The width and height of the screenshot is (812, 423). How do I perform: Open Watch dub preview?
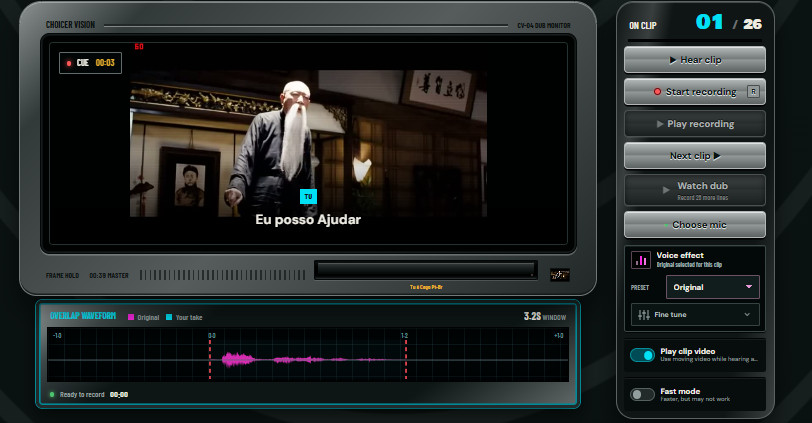[x=694, y=190]
